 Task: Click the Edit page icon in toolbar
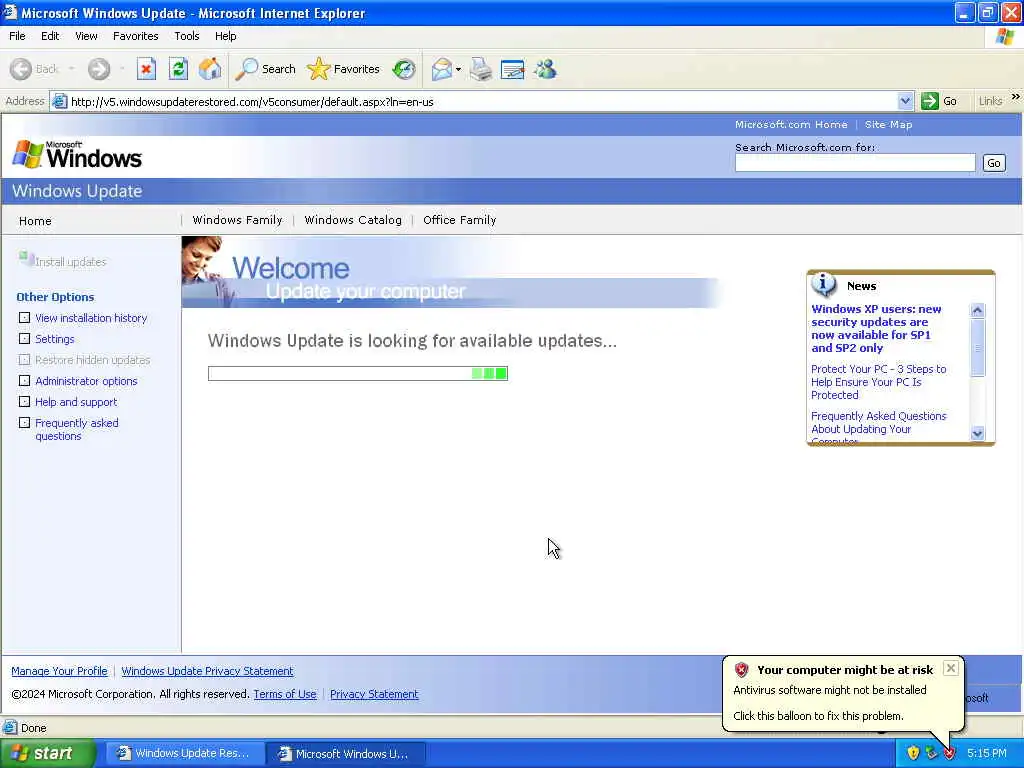pos(512,69)
